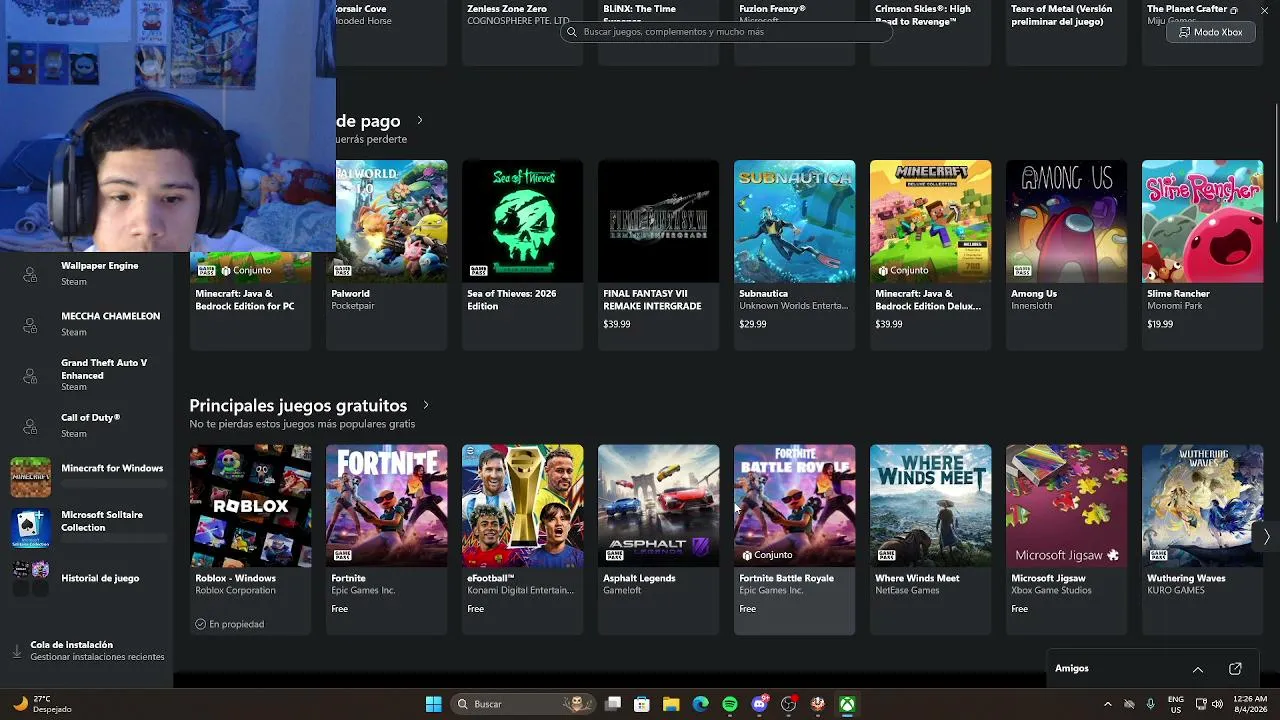Click the lock icon beside MECCHA CHAMELEON
Screen dimensions: 1280x720
pyautogui.click(x=30, y=324)
